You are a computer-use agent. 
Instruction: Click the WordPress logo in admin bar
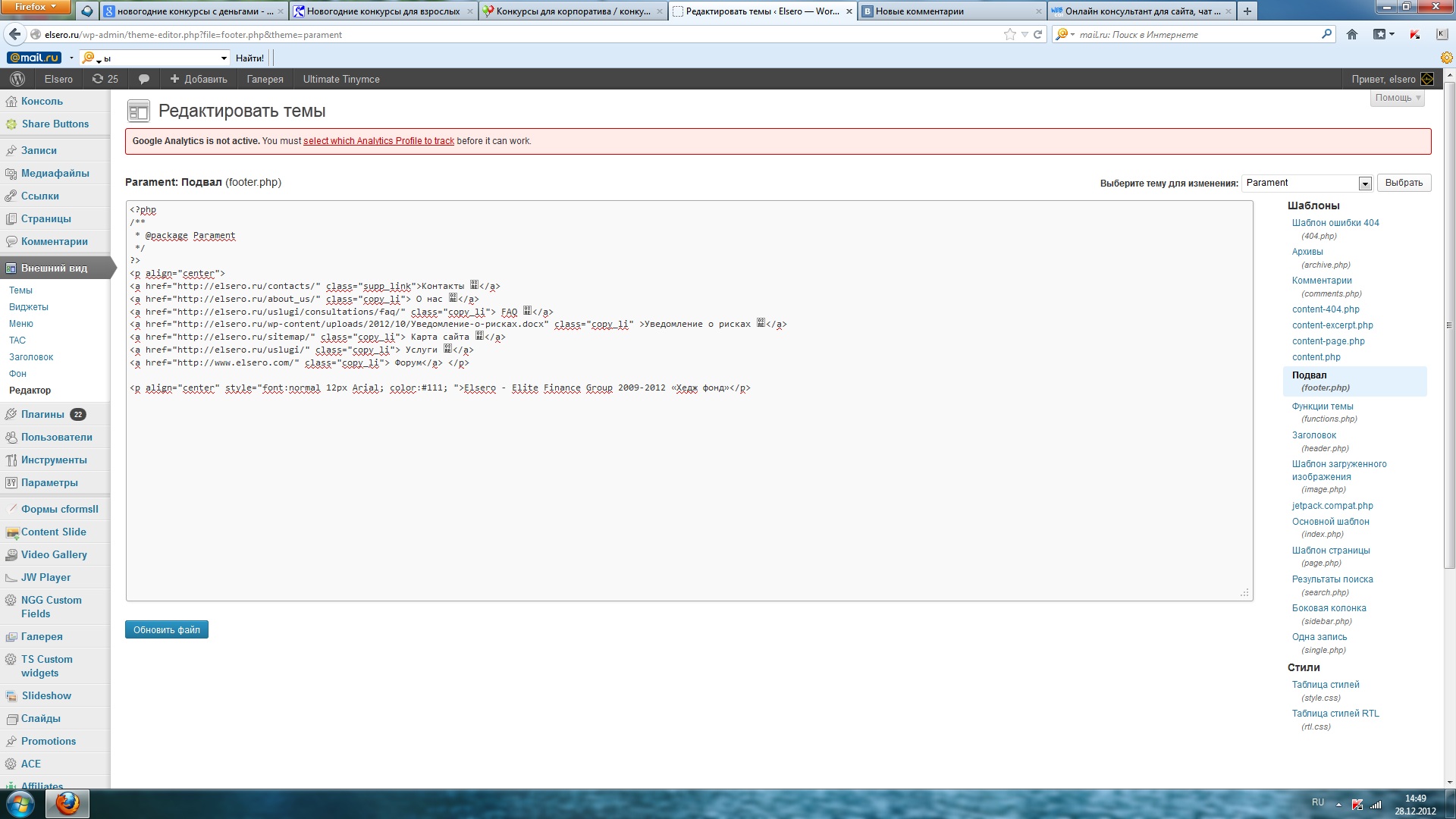click(17, 79)
